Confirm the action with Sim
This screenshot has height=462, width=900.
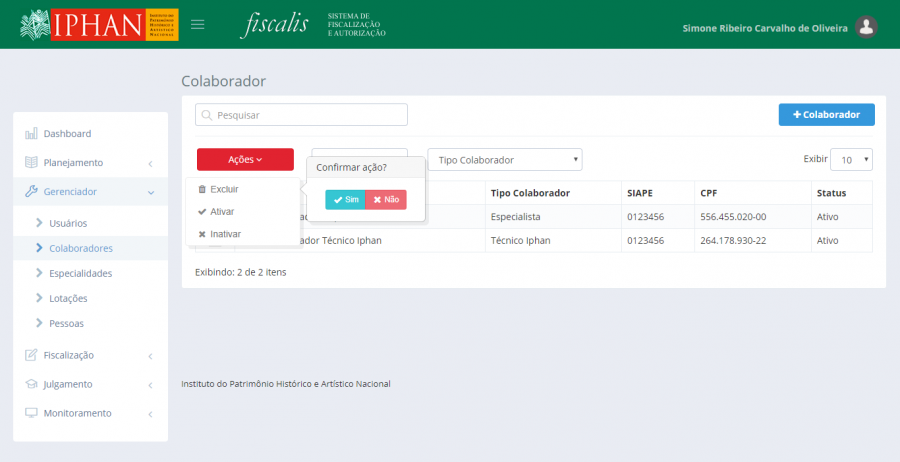346,200
